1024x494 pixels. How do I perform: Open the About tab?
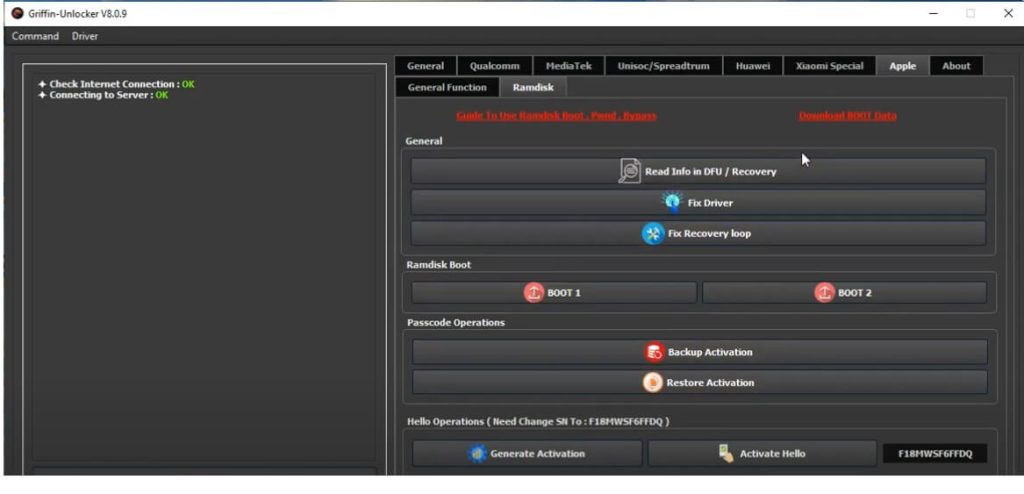click(x=956, y=66)
